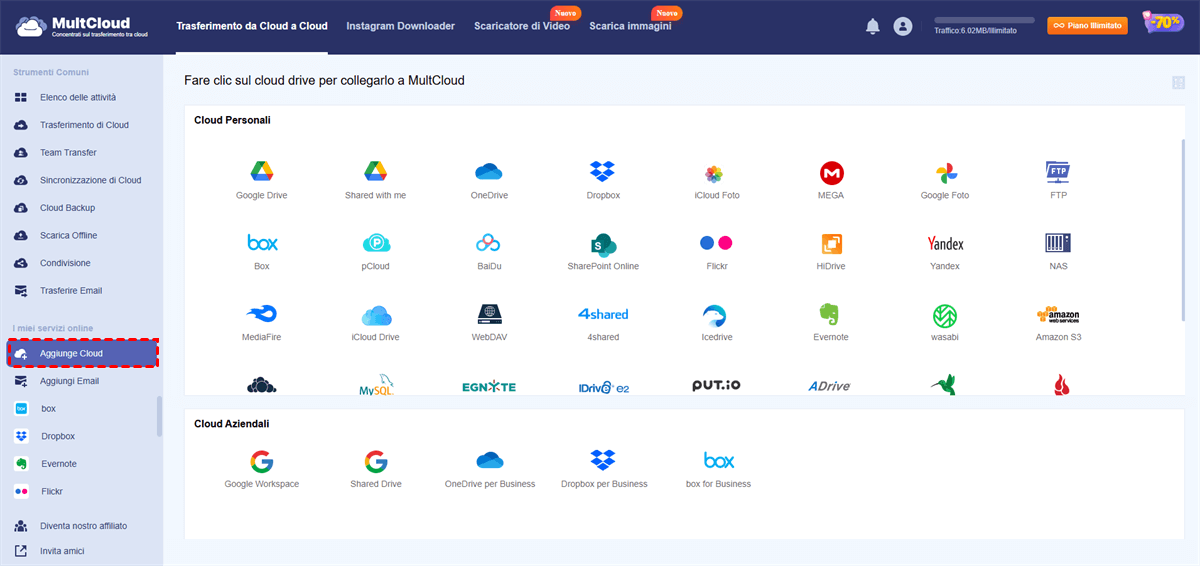1200x566 pixels.
Task: Go to Scarica immagini tab
Action: (x=631, y=26)
